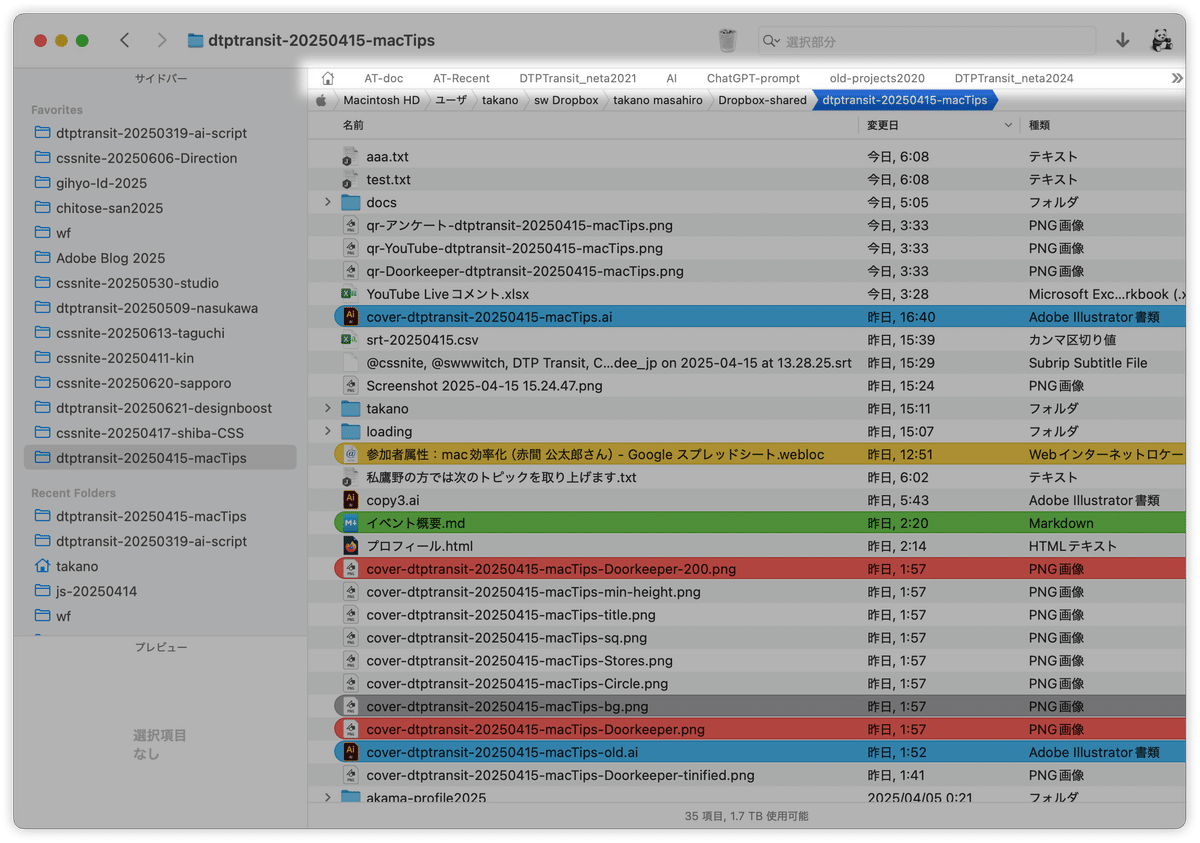
Task: Click the Excel icon of YouTube Live コメント.xlsx
Action: click(x=350, y=294)
